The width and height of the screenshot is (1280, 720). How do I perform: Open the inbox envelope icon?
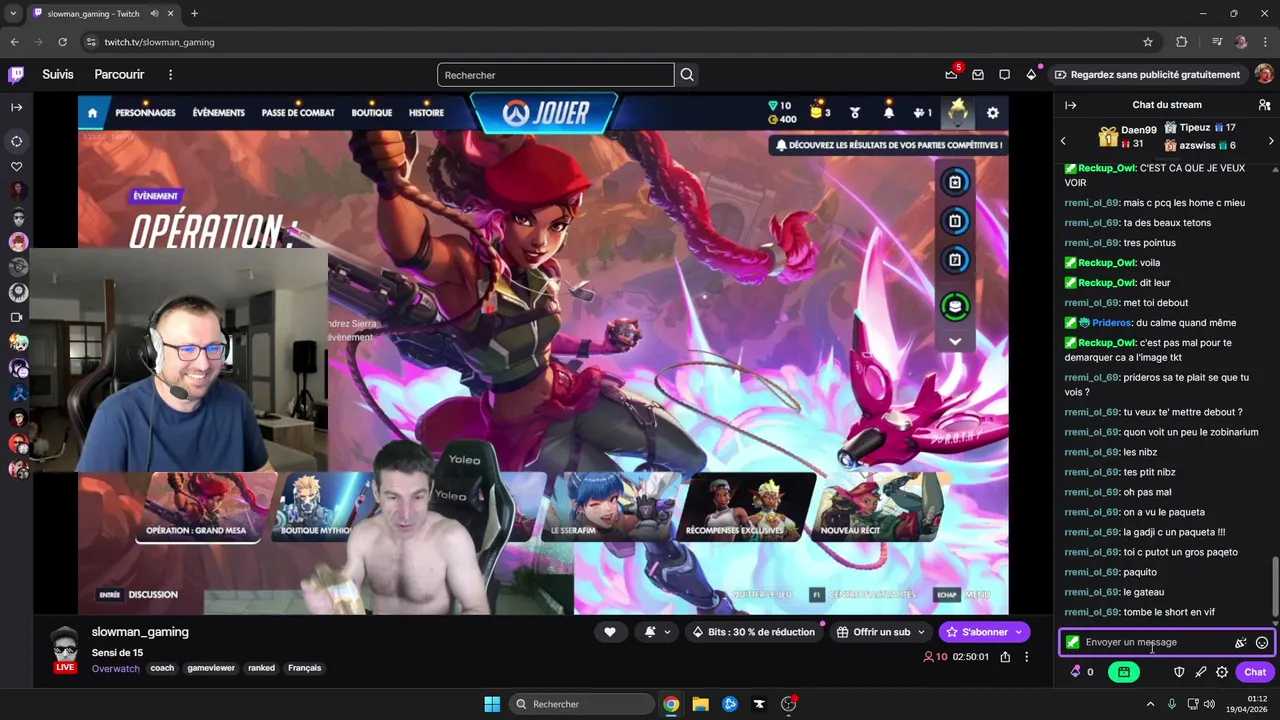[x=978, y=75]
